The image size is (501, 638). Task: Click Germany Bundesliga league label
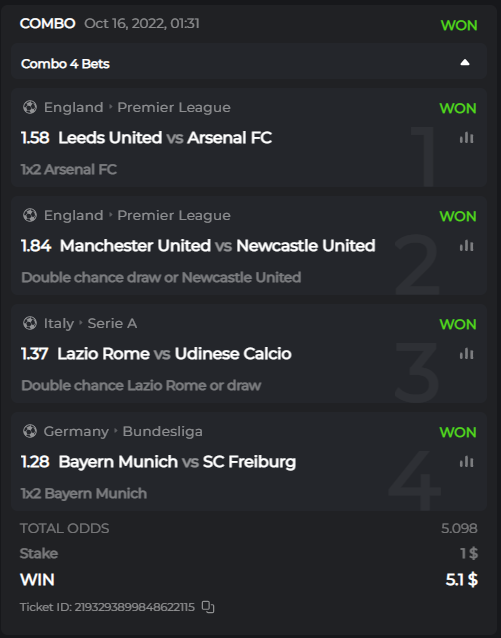click(x=123, y=431)
